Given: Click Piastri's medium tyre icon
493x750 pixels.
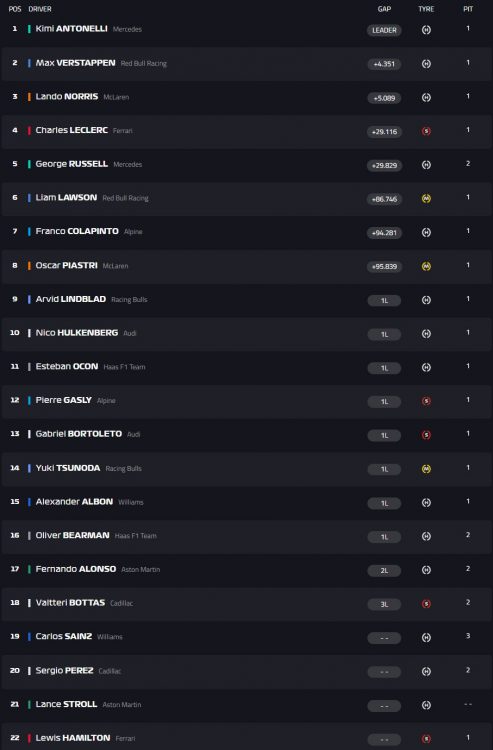Looking at the screenshot, I should 426,266.
